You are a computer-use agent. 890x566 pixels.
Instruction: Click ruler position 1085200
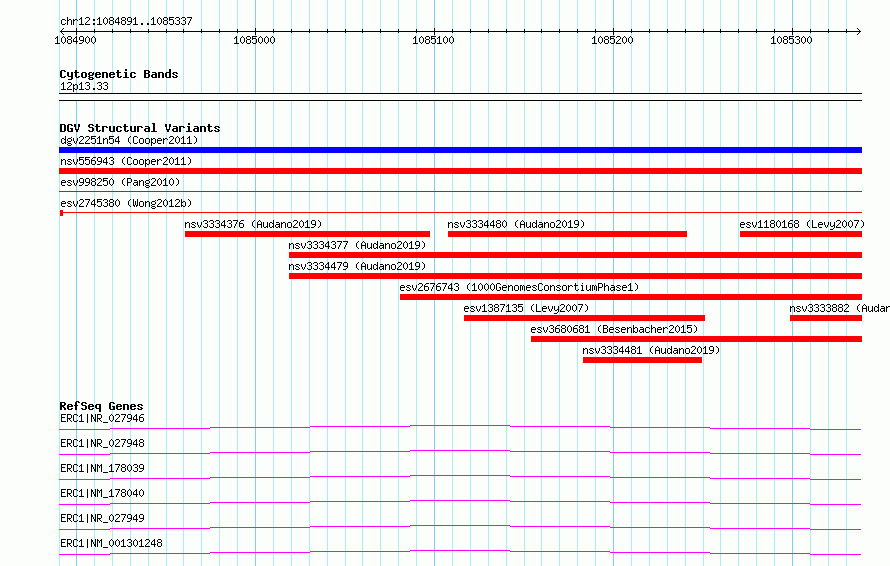(612, 40)
